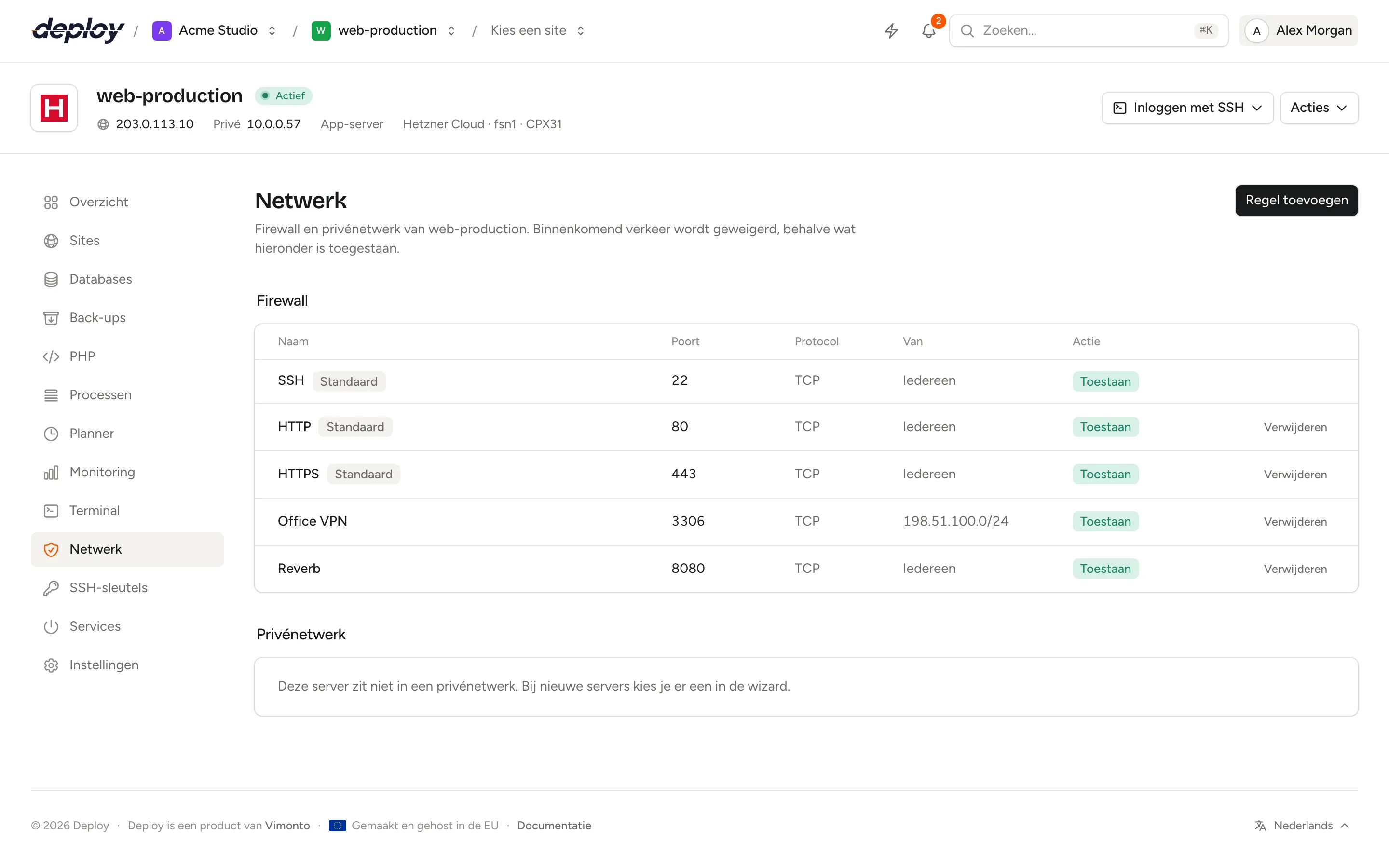The width and height of the screenshot is (1389, 868).
Task: Focus the Zoeken search field
Action: 1088,30
